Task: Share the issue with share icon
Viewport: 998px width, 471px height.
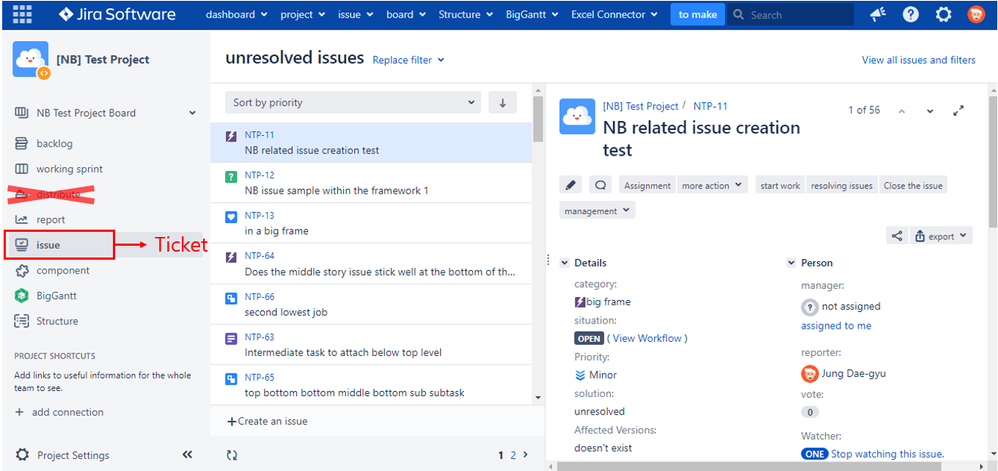Action: [x=897, y=236]
